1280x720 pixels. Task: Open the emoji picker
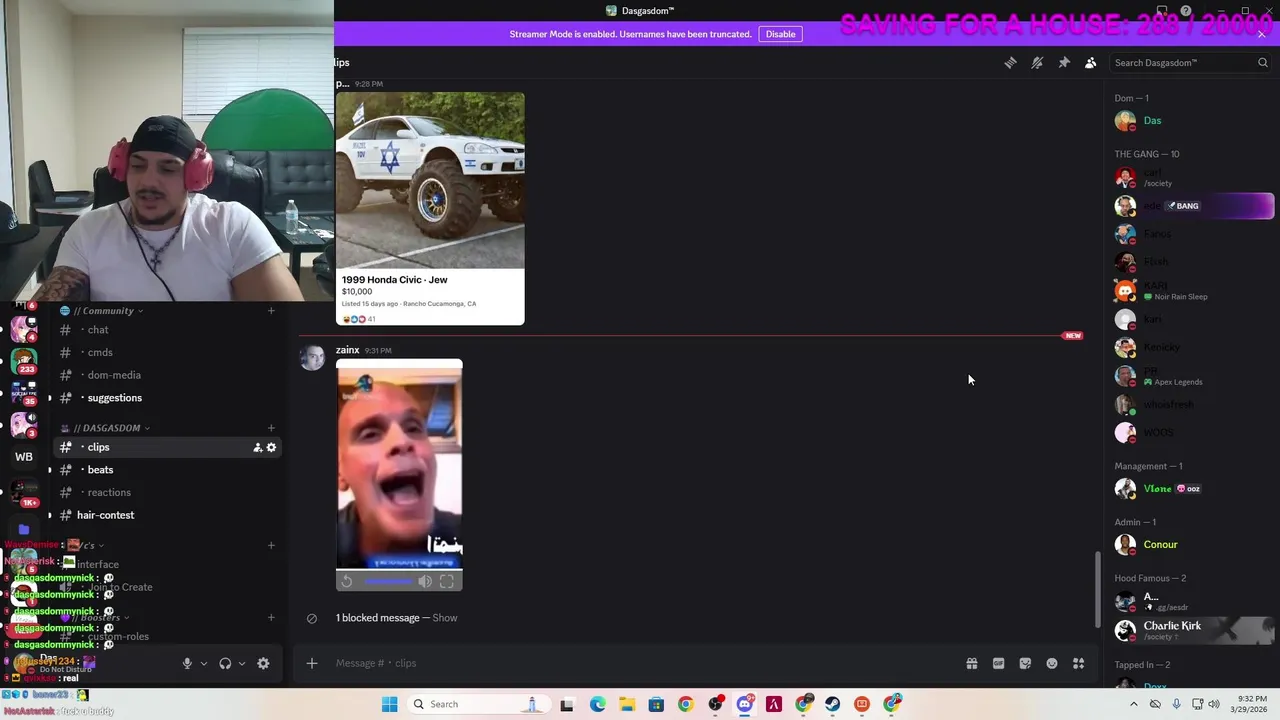(x=1052, y=663)
